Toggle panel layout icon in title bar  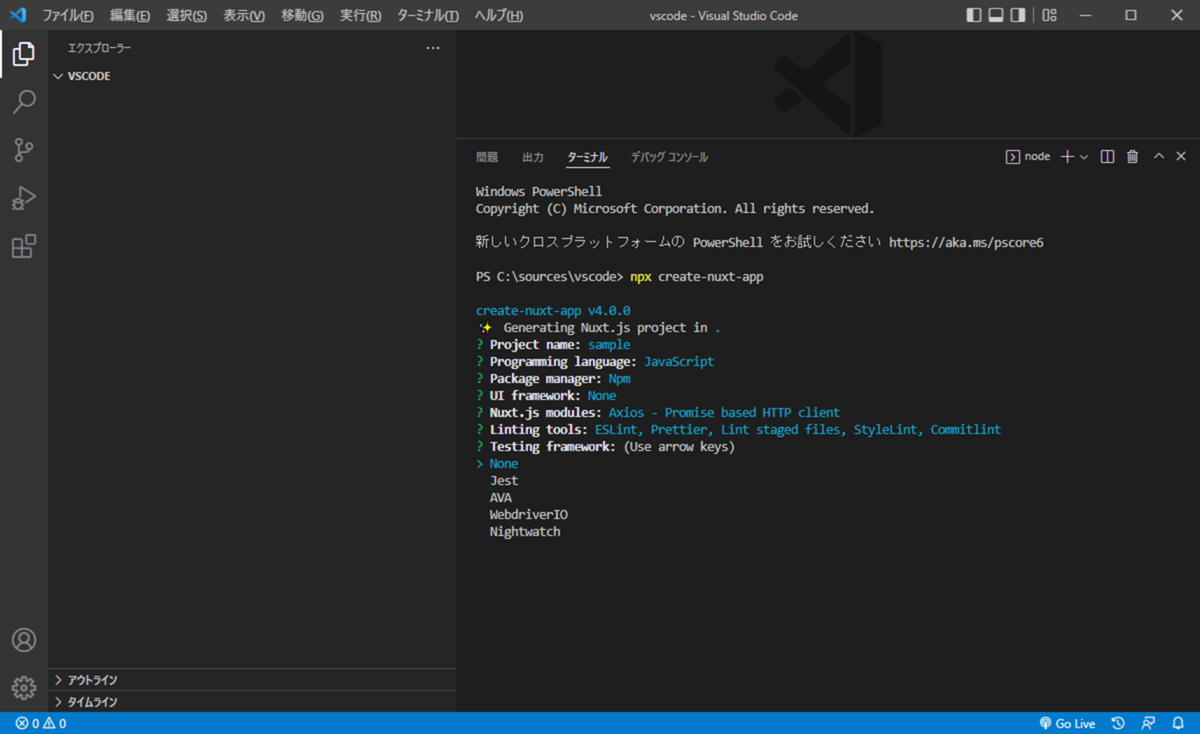(996, 15)
